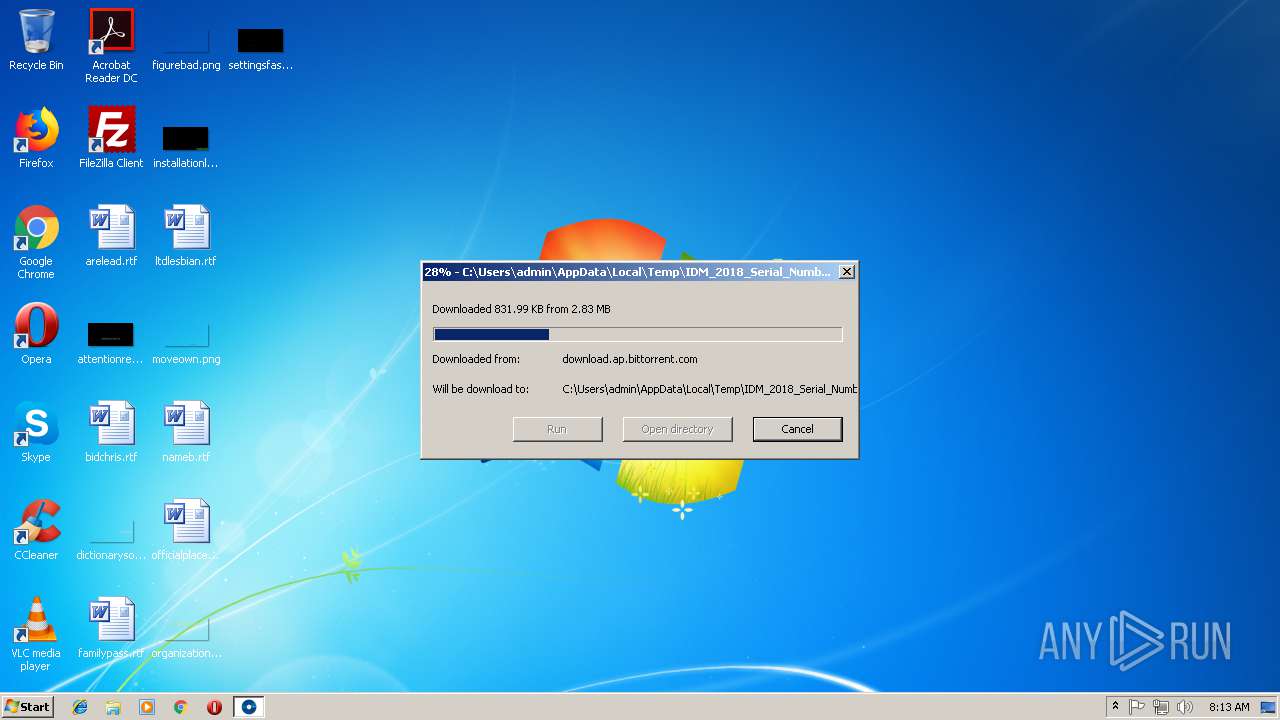Open the Recycle Bin desktop icon

click(x=36, y=40)
